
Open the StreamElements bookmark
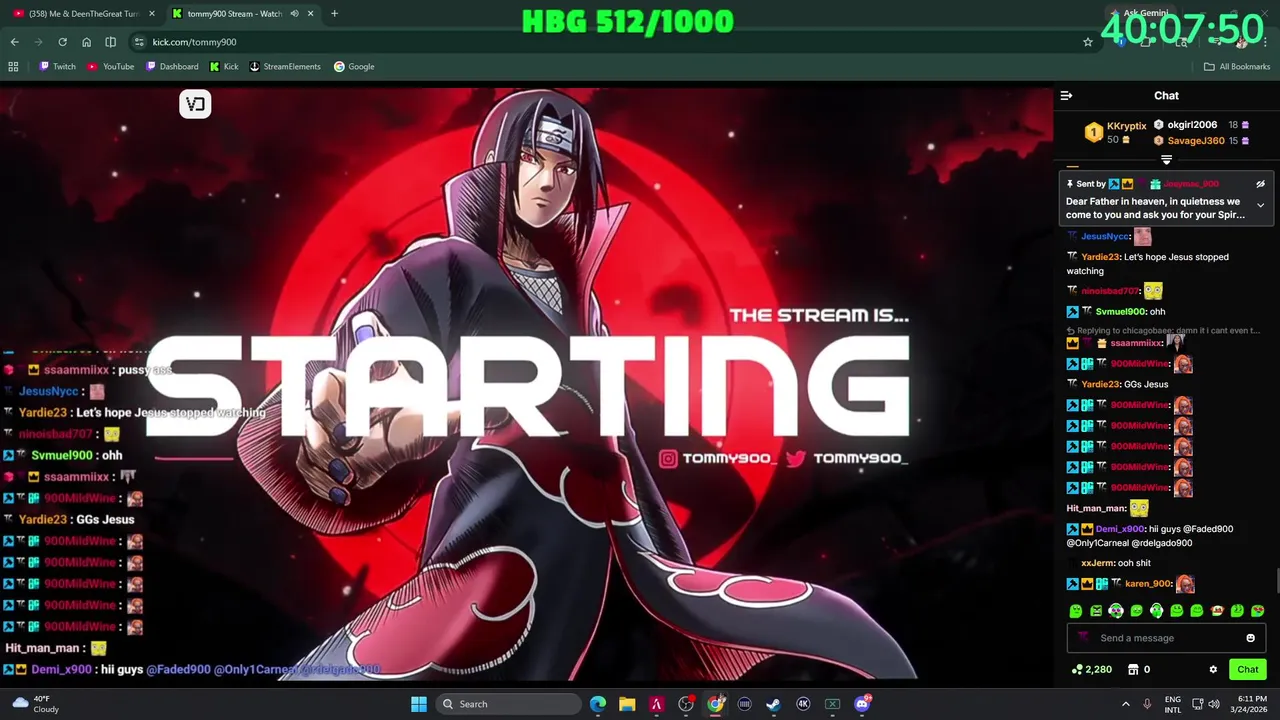(285, 67)
